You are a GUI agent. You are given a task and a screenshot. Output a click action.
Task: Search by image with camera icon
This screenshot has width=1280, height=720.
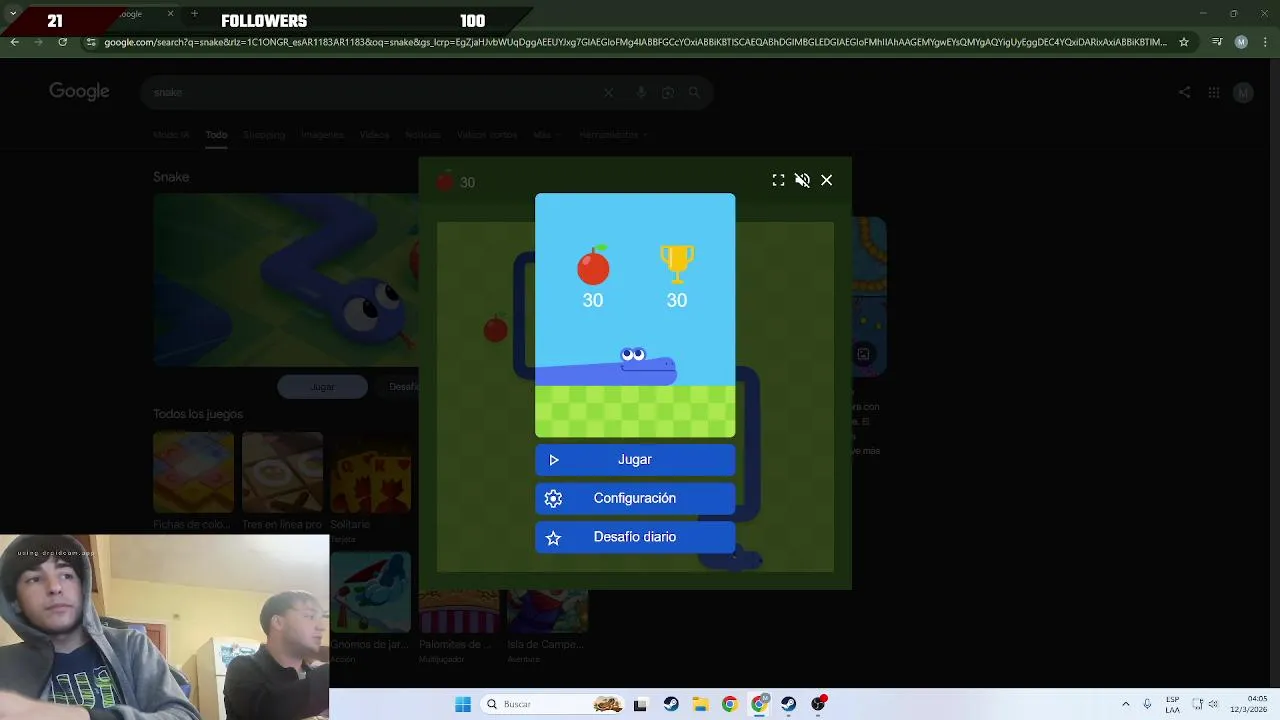(668, 92)
